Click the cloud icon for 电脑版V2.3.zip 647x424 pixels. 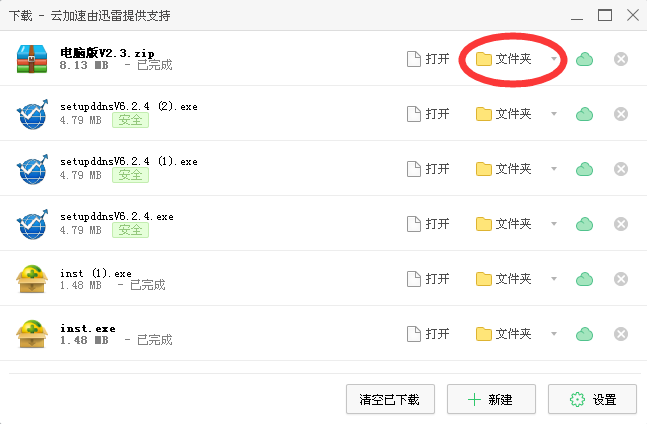584,59
